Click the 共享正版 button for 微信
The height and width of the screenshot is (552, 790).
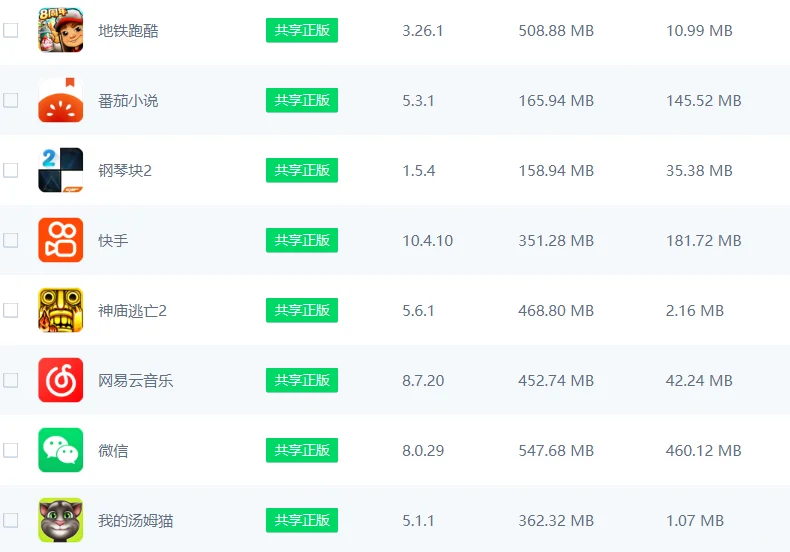pyautogui.click(x=302, y=450)
